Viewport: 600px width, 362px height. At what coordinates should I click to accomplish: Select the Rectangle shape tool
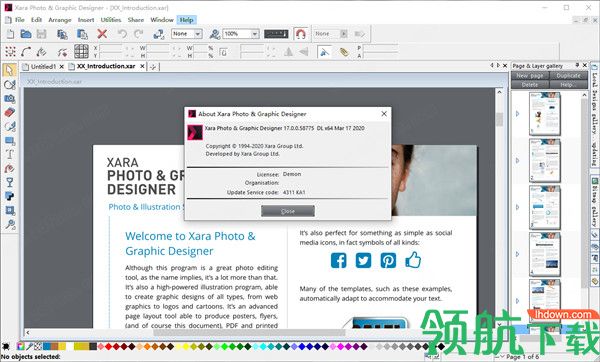pos(10,140)
